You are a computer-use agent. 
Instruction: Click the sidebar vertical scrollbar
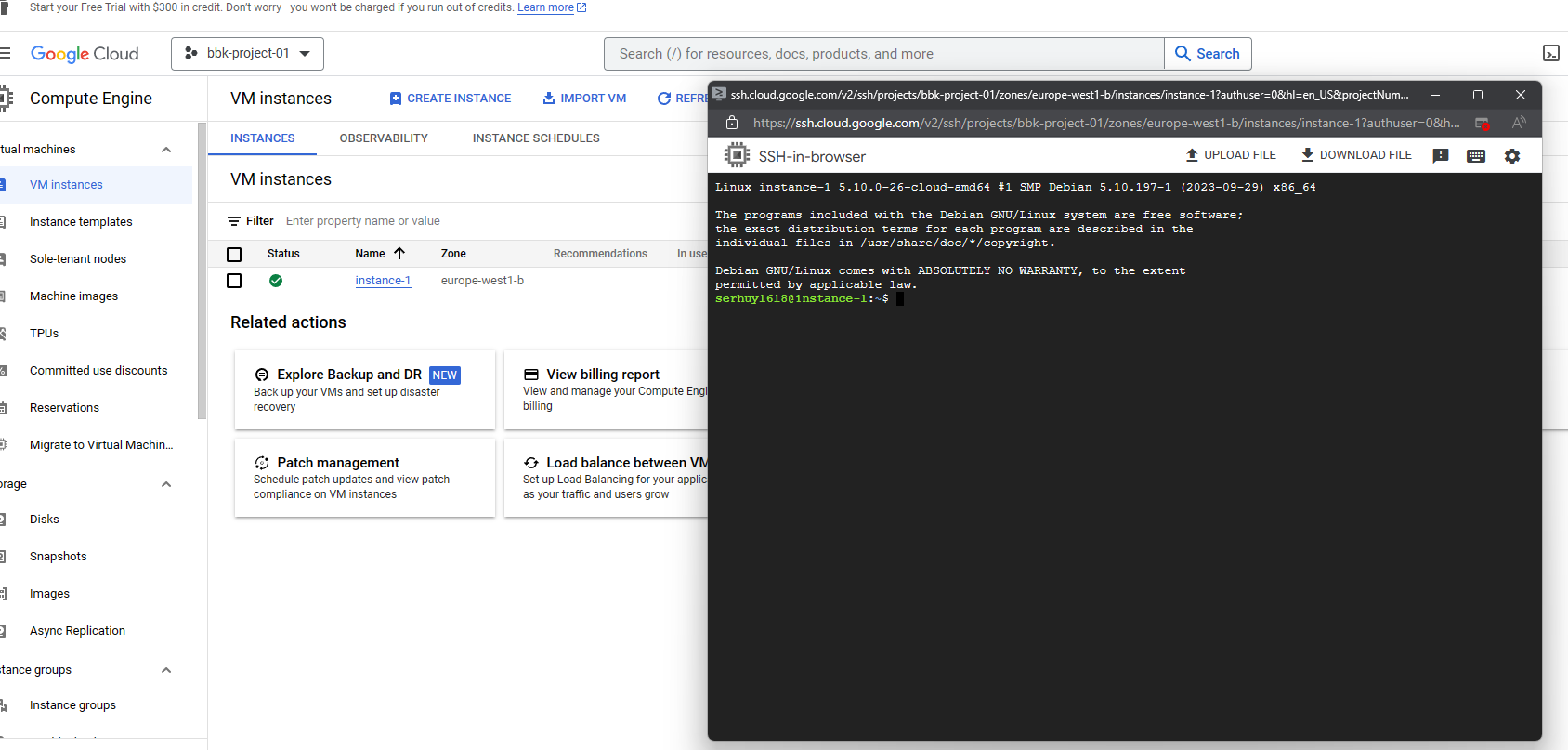click(202, 270)
